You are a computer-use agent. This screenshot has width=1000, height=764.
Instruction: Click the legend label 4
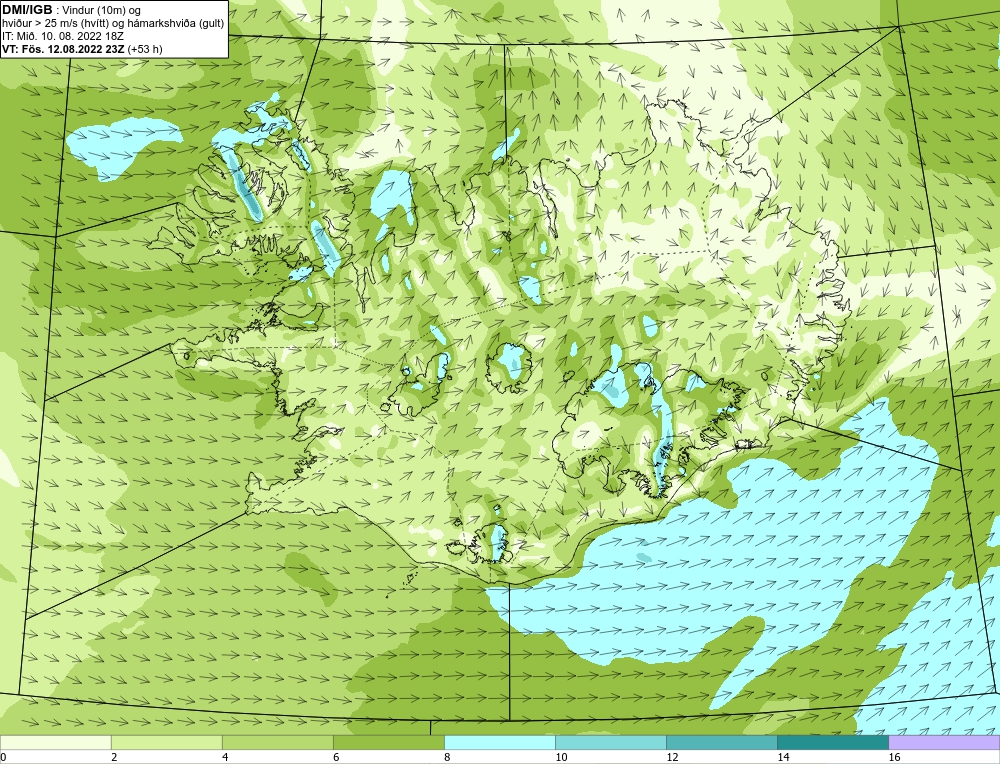(x=225, y=757)
